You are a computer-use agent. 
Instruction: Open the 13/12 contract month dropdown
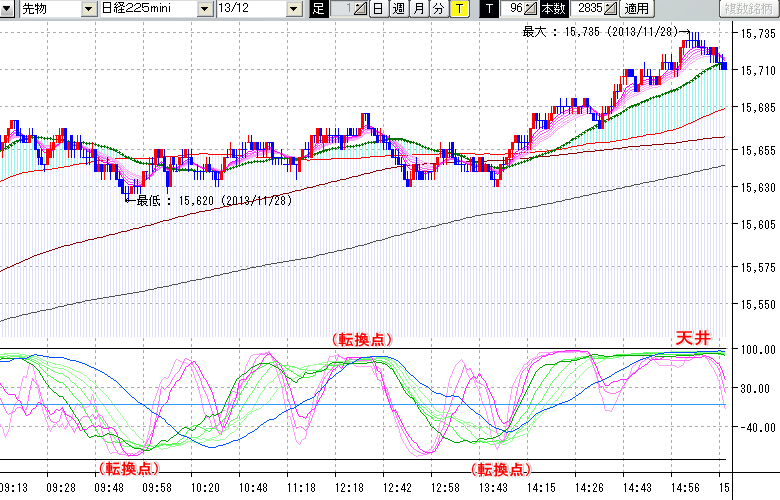(294, 8)
